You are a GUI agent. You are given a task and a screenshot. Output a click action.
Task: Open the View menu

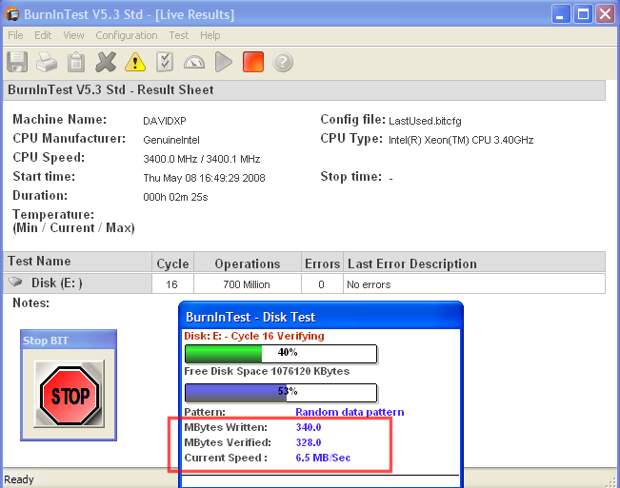pyautogui.click(x=74, y=35)
